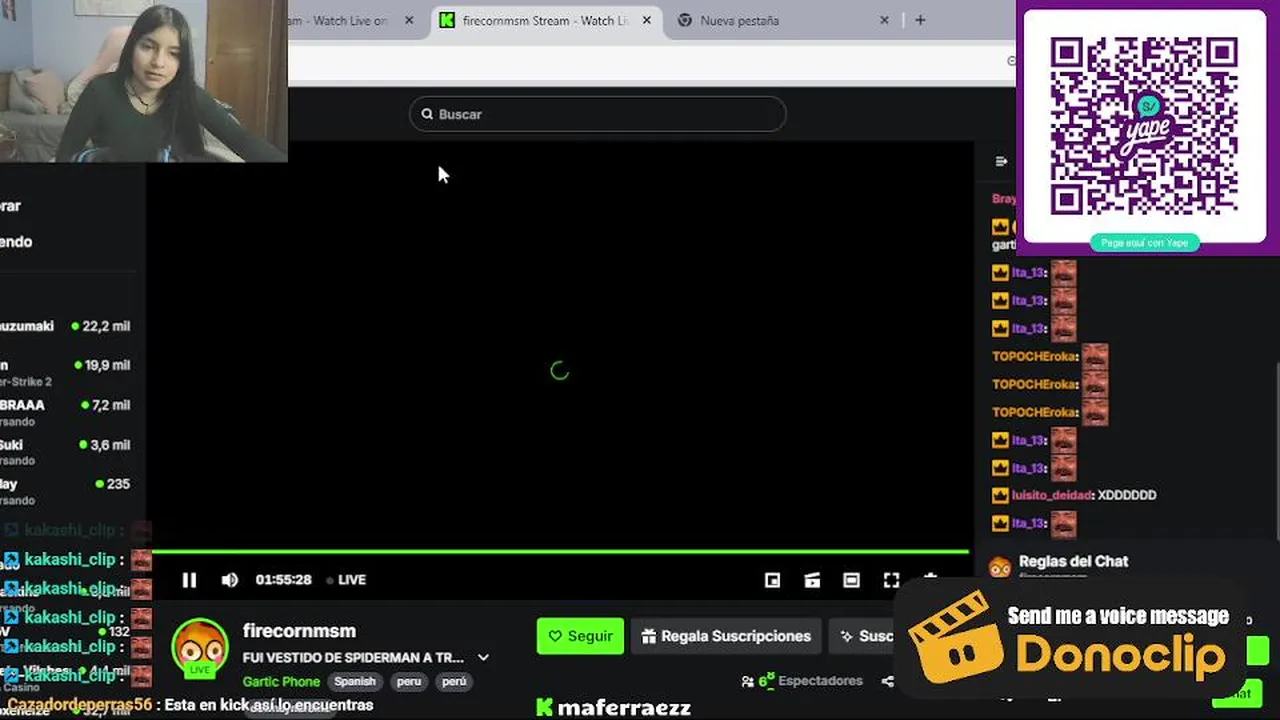Click the luisito_deidad chat username

click(x=1053, y=495)
